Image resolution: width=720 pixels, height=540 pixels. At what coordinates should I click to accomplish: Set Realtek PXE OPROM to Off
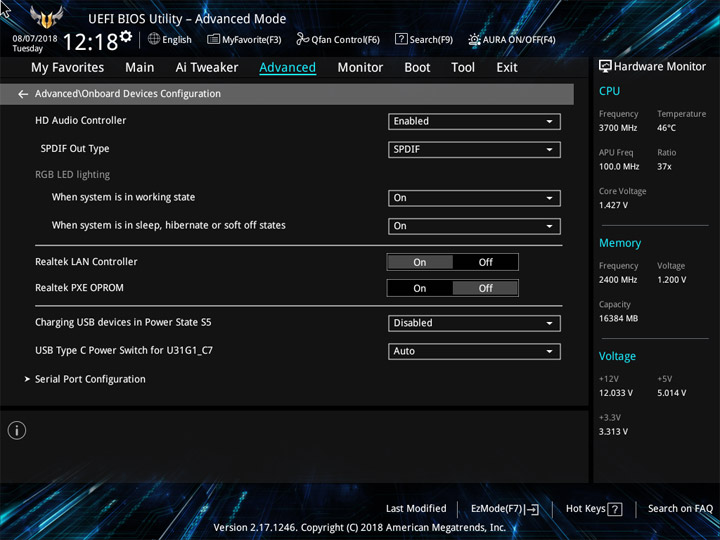tap(485, 288)
